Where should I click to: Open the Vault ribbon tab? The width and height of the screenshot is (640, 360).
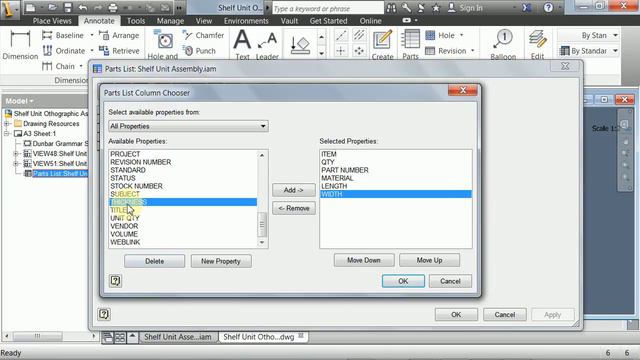[289, 21]
